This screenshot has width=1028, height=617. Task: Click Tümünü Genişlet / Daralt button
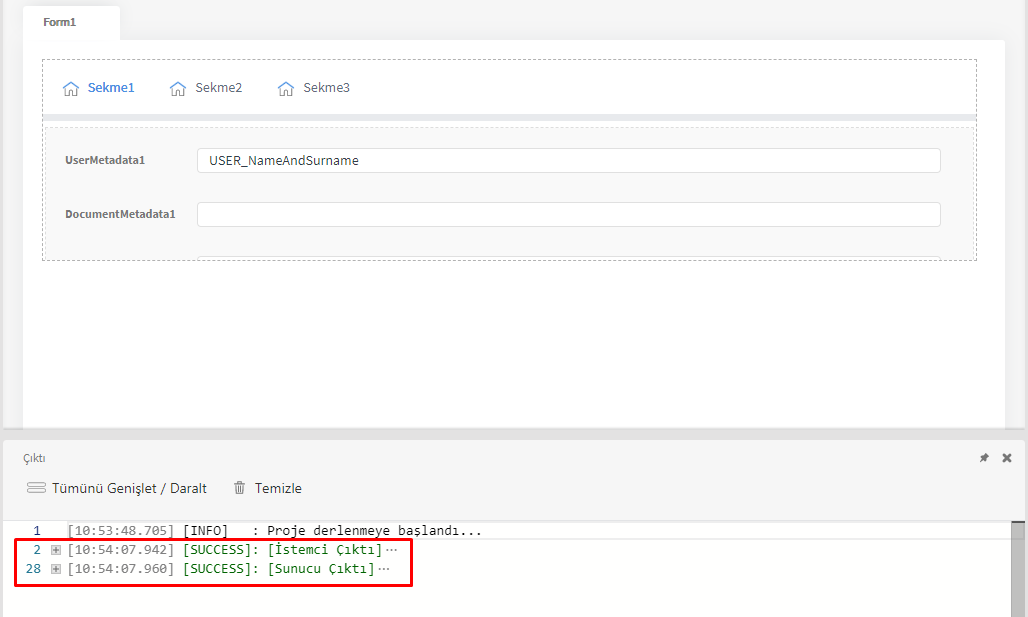117,488
